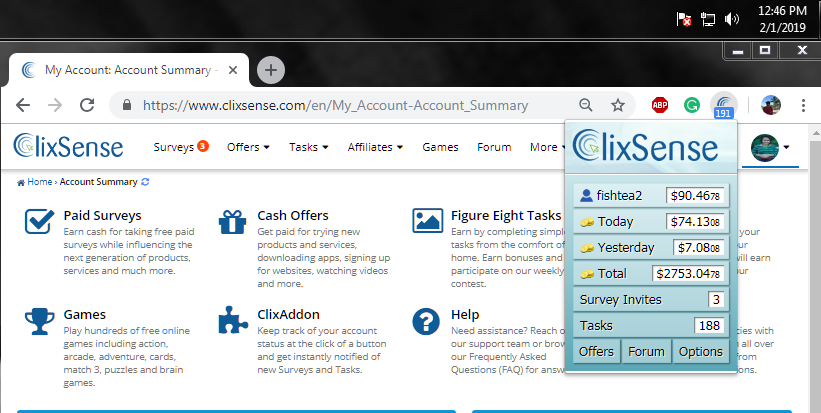The height and width of the screenshot is (413, 821).
Task: Click the Today earnings row in popup
Action: 651,221
